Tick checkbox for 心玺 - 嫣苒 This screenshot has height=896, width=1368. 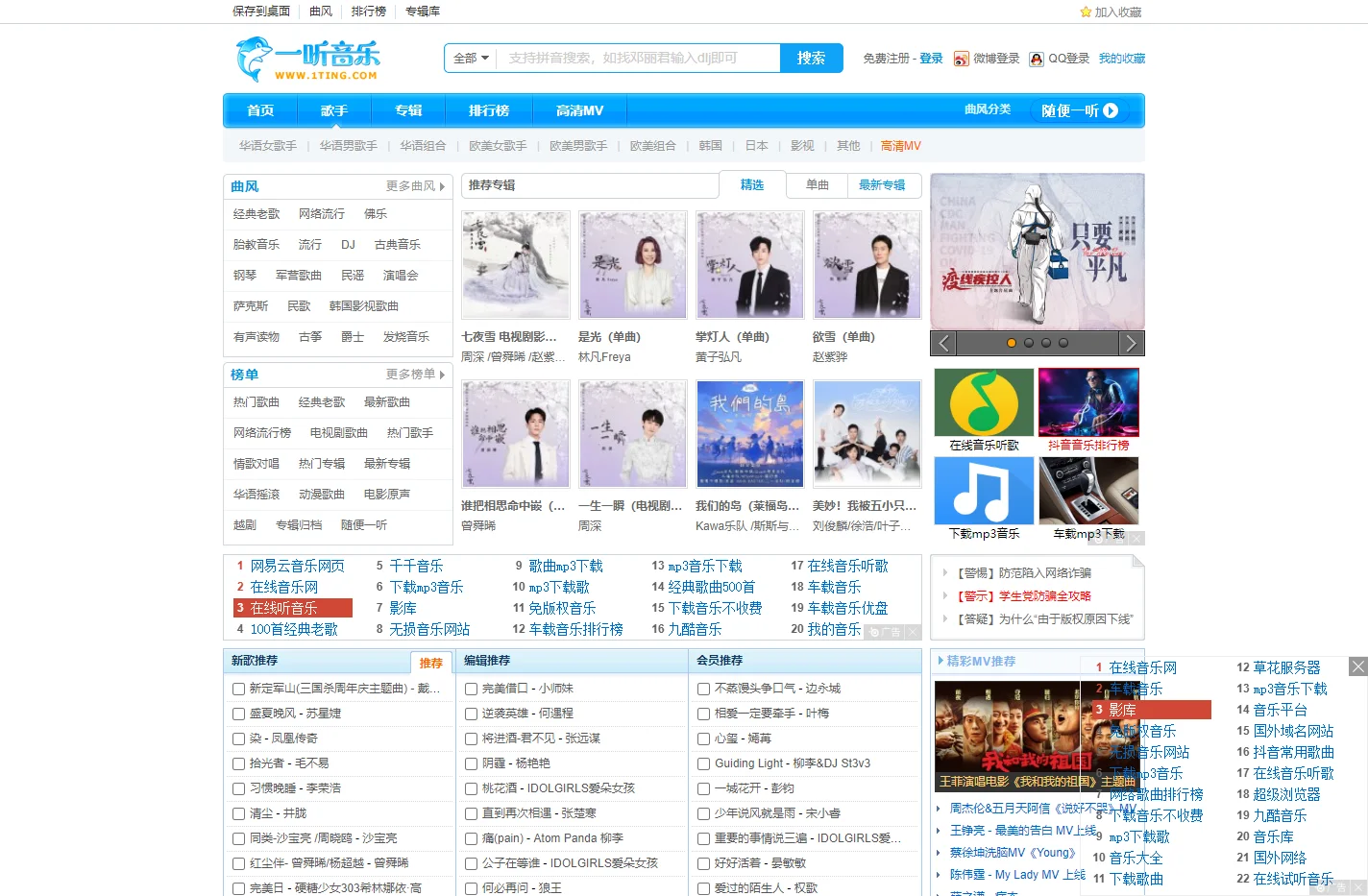point(704,739)
